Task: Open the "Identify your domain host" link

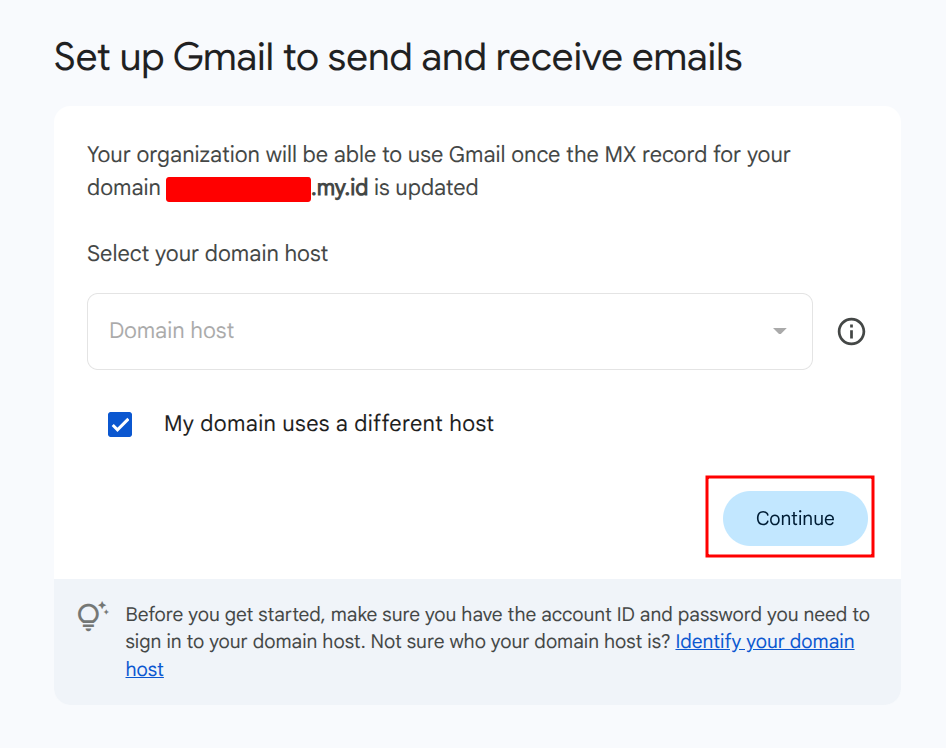Action: click(764, 642)
